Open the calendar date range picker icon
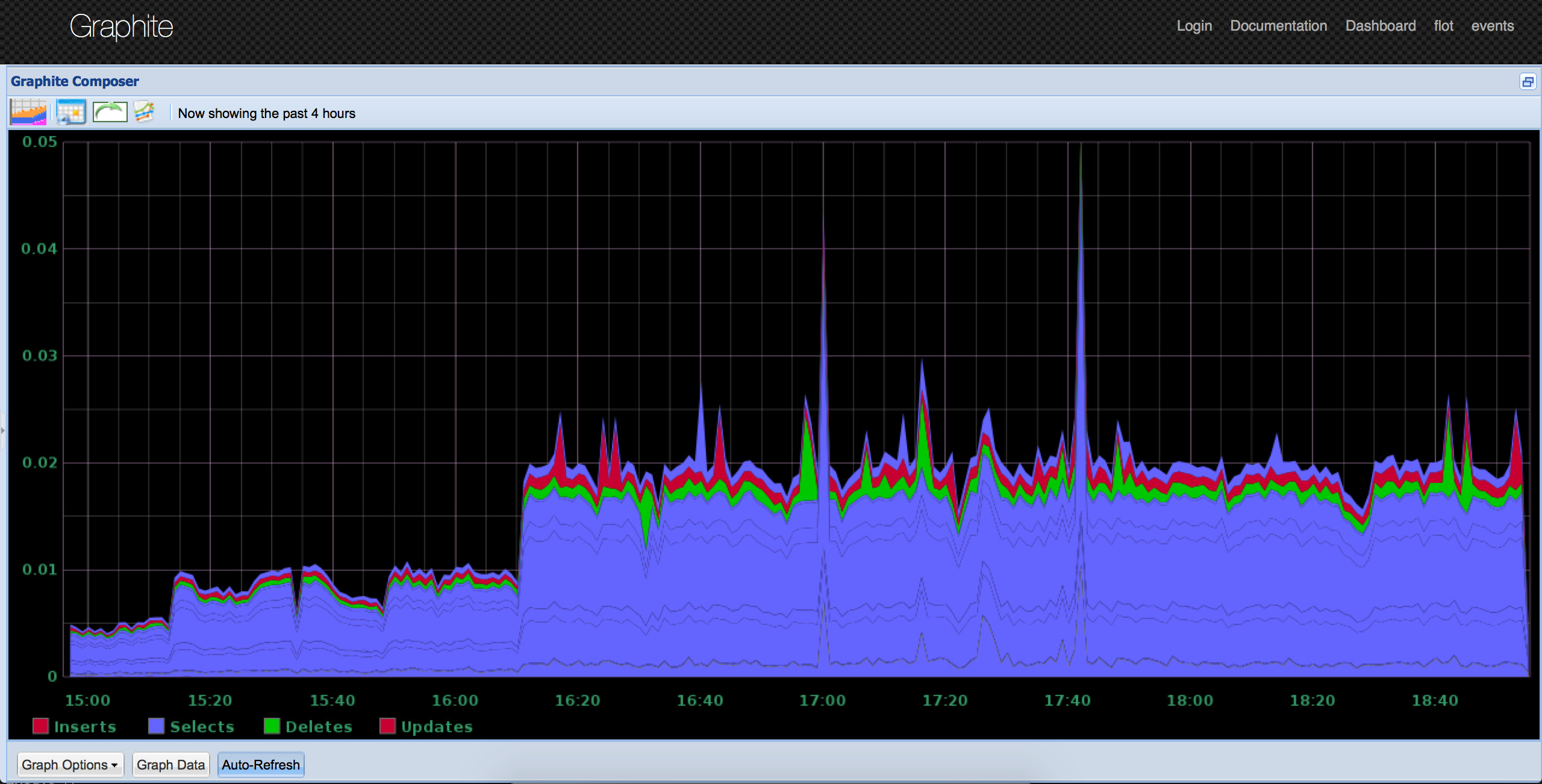This screenshot has height=784, width=1542. [x=71, y=113]
